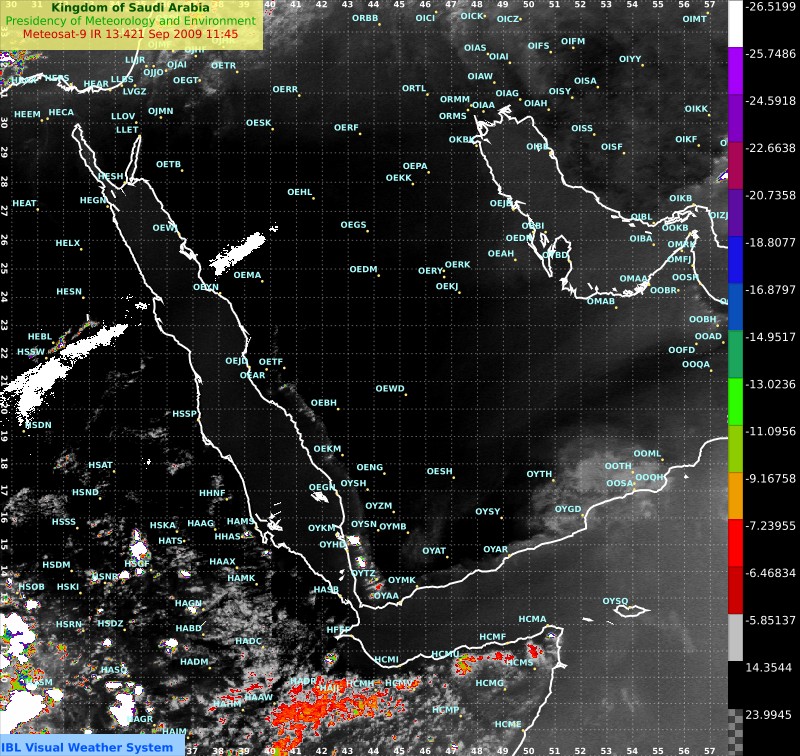Select the OOML station label

tap(647, 453)
